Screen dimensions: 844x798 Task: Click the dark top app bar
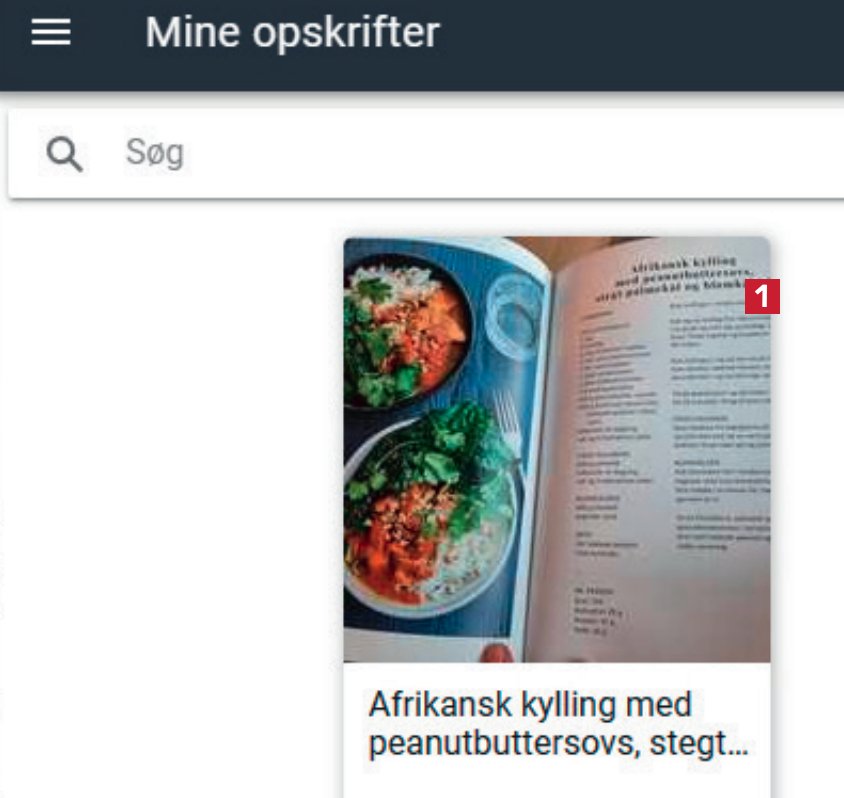point(422,45)
